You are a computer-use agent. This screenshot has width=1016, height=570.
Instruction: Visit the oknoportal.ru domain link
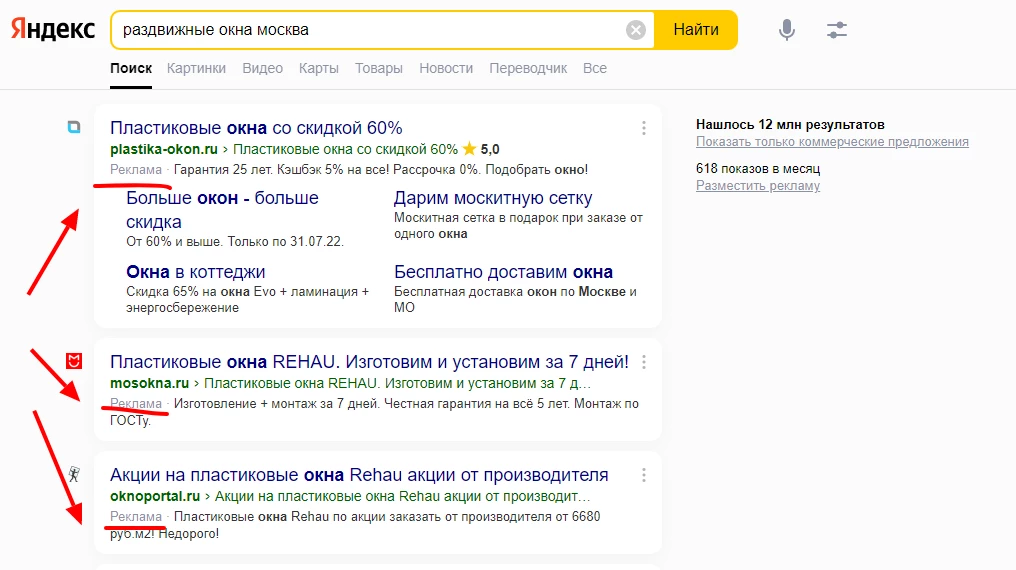(x=155, y=496)
